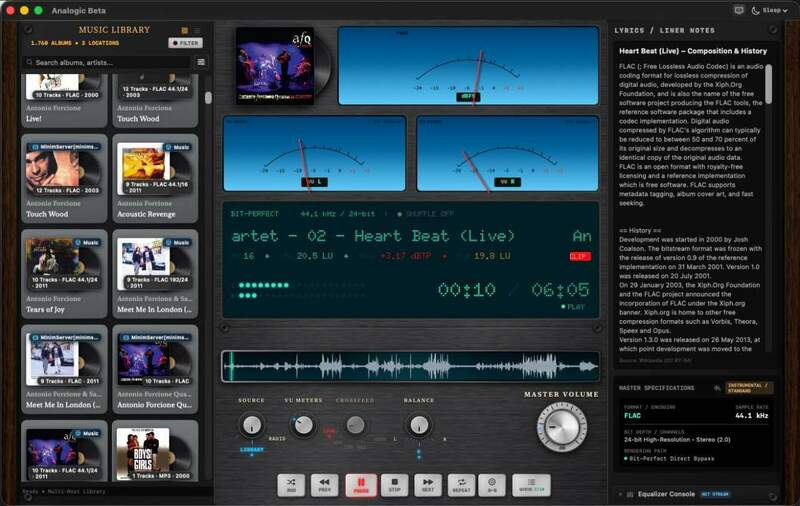Adjust the BALANCE knob
Screen dimensions: 800x506
(x=419, y=424)
